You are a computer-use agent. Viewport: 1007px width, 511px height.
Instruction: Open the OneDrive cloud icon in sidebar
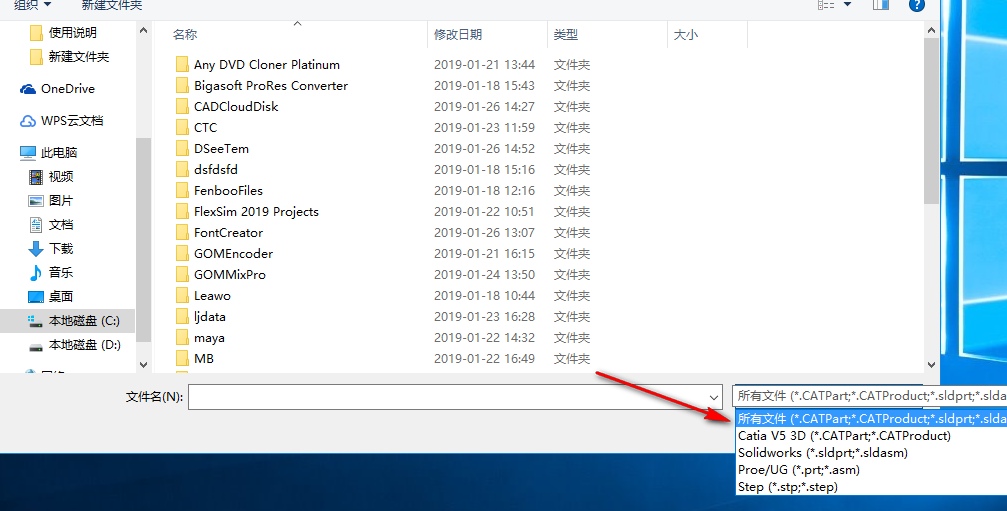(28, 89)
